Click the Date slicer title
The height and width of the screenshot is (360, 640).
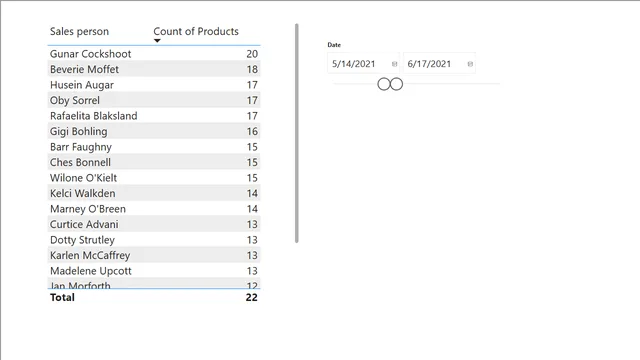pyautogui.click(x=334, y=45)
